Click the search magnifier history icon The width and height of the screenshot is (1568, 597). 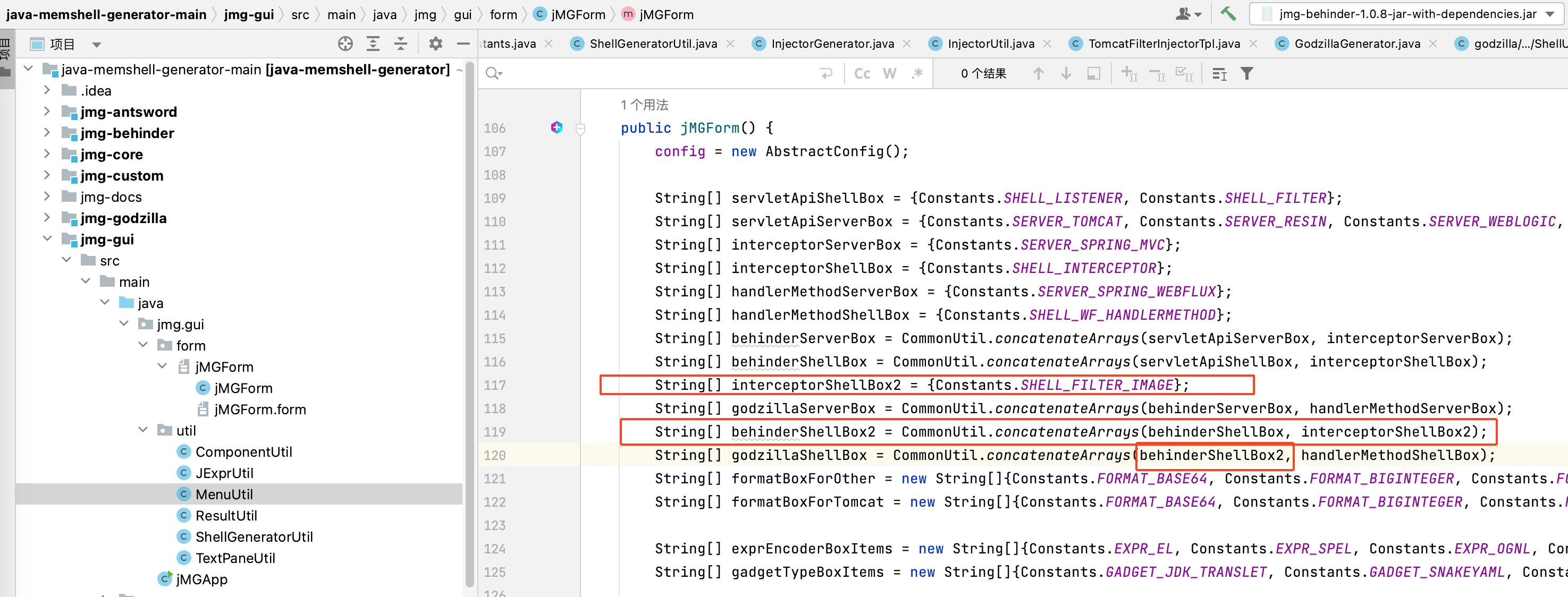tap(494, 74)
